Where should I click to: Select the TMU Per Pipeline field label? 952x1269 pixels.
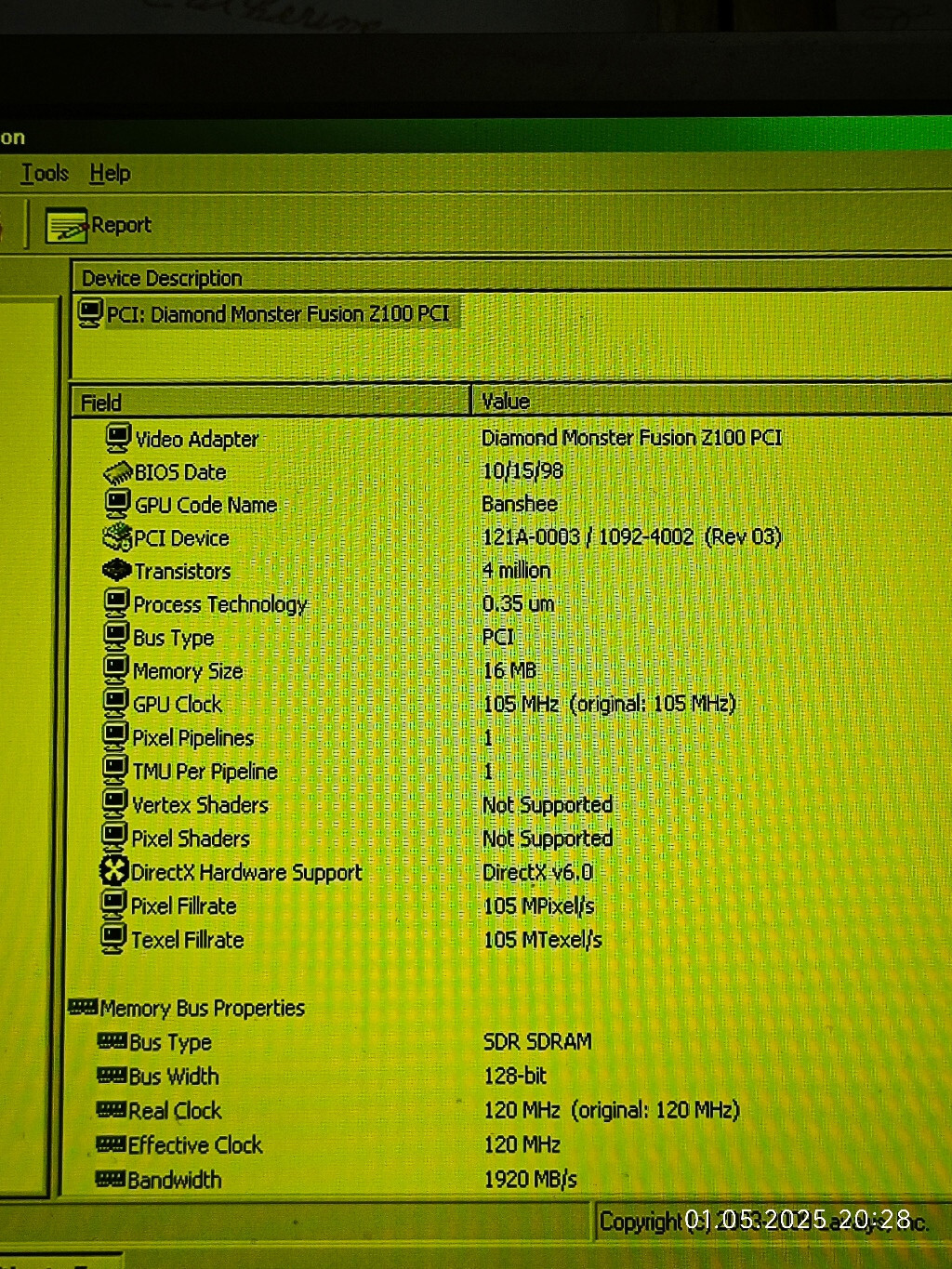tap(205, 772)
